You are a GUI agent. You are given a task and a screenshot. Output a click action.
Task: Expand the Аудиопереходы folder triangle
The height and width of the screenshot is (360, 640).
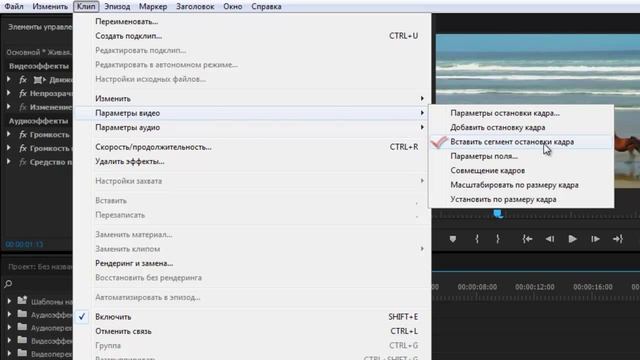9,327
